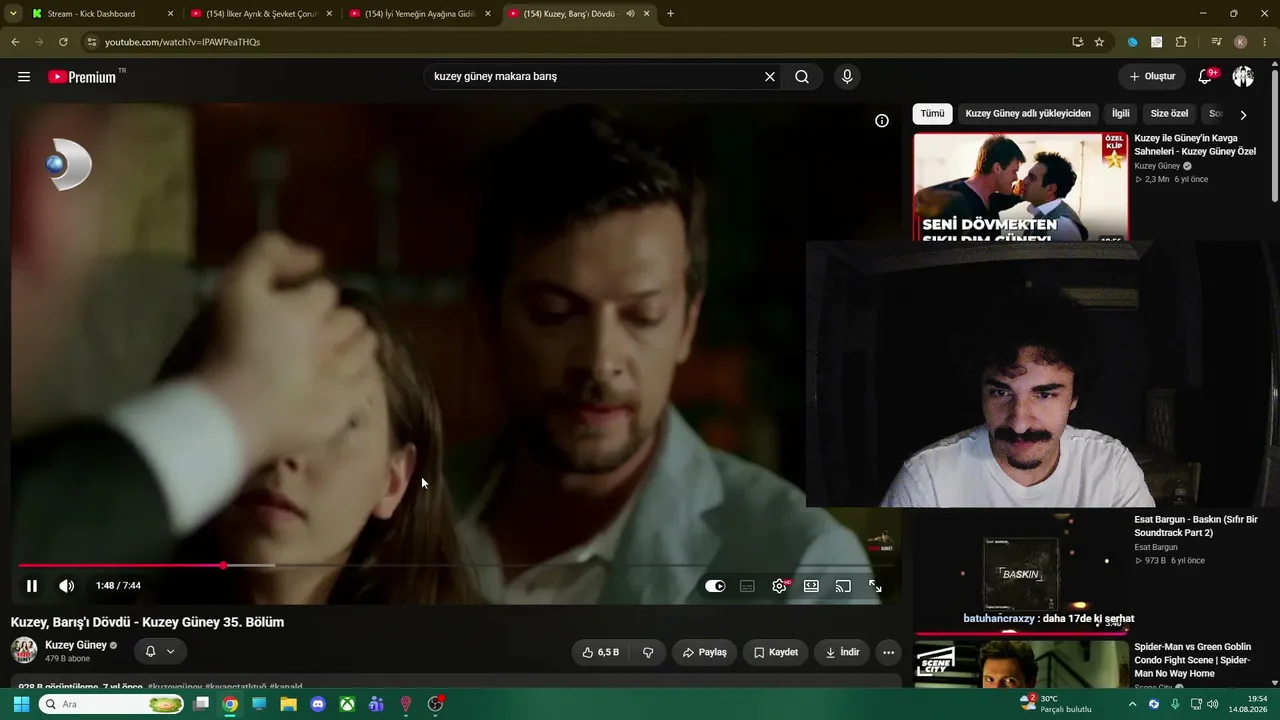The height and width of the screenshot is (720, 1280).
Task: Run search with the magnifier button
Action: click(x=802, y=77)
